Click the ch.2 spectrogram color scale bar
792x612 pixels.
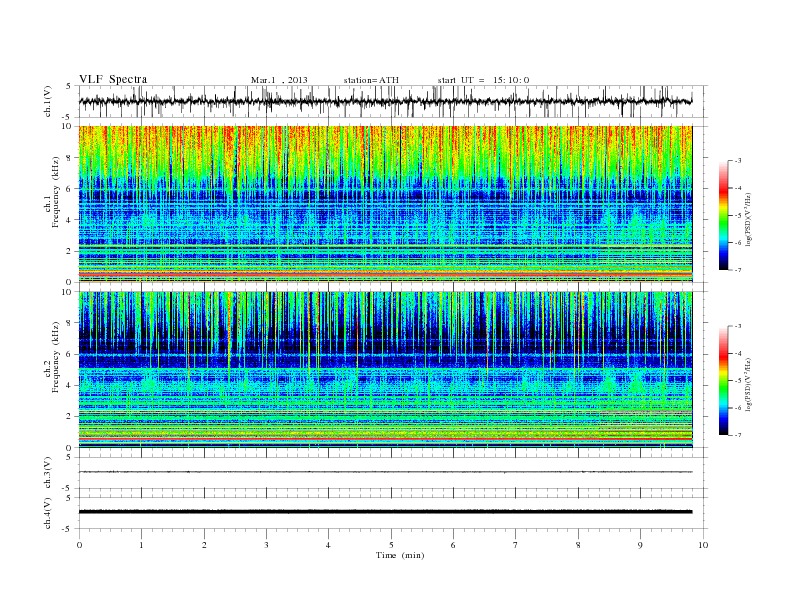pos(724,381)
